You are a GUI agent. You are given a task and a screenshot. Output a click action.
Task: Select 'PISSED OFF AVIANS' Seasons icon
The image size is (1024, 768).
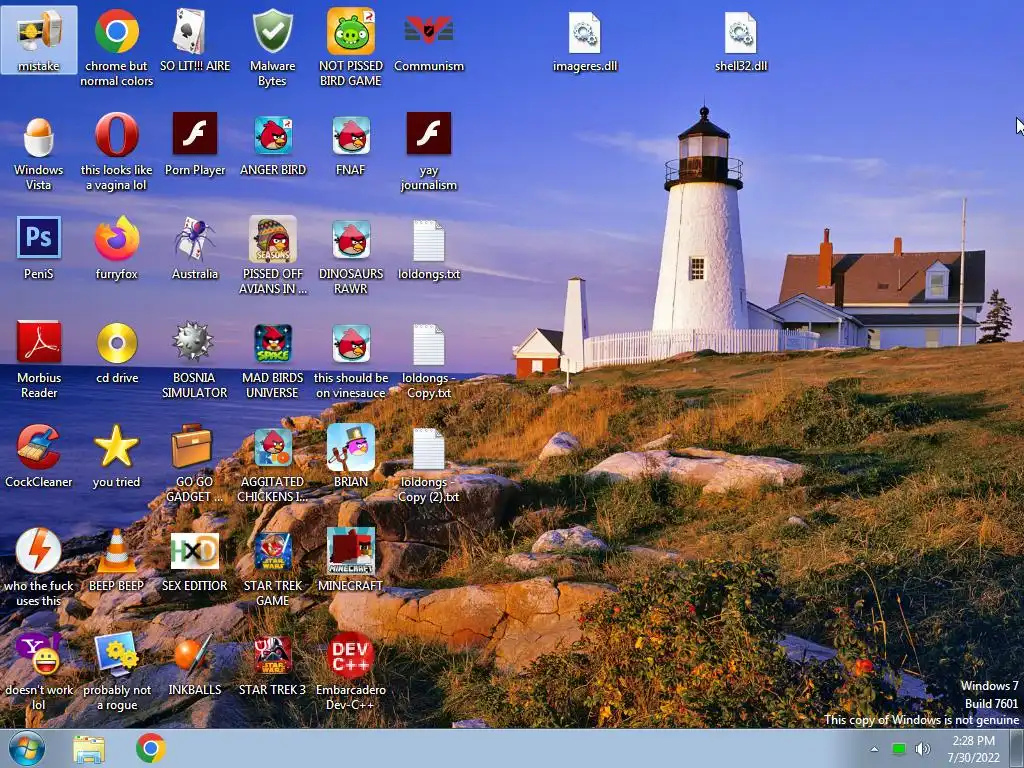click(x=272, y=256)
